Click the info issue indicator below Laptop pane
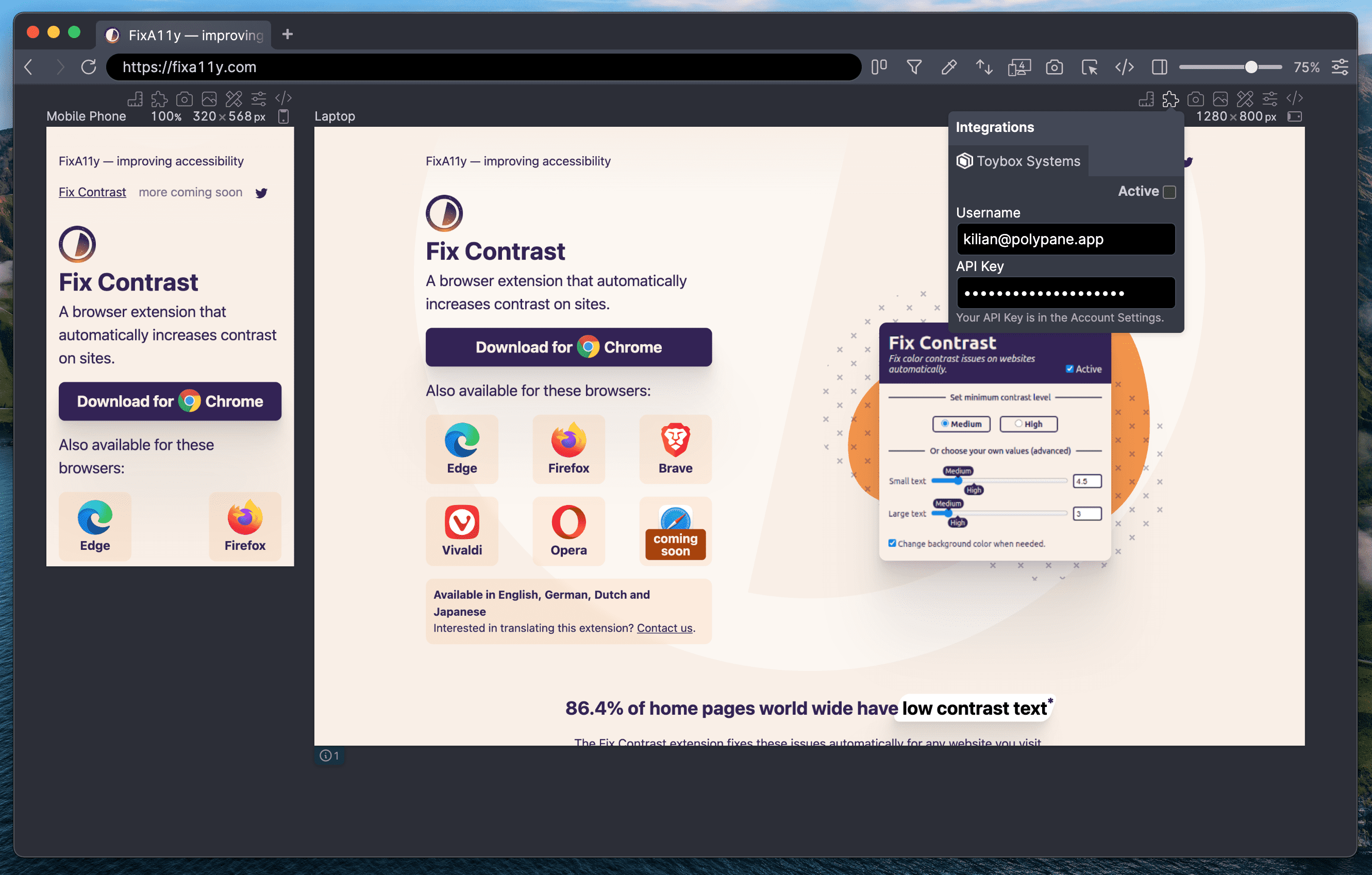Viewport: 1372px width, 875px height. [x=329, y=755]
